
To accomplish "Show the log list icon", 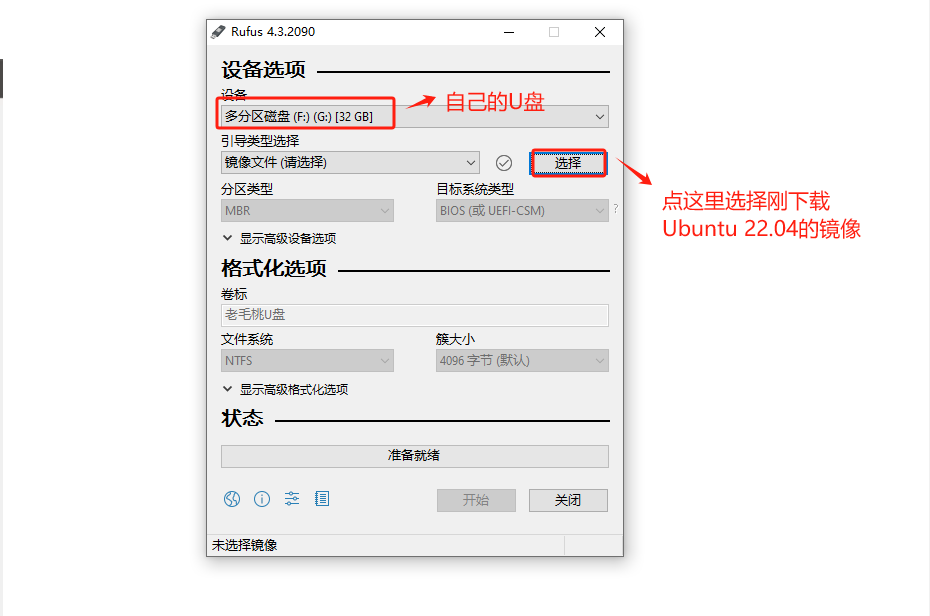I will point(322,499).
